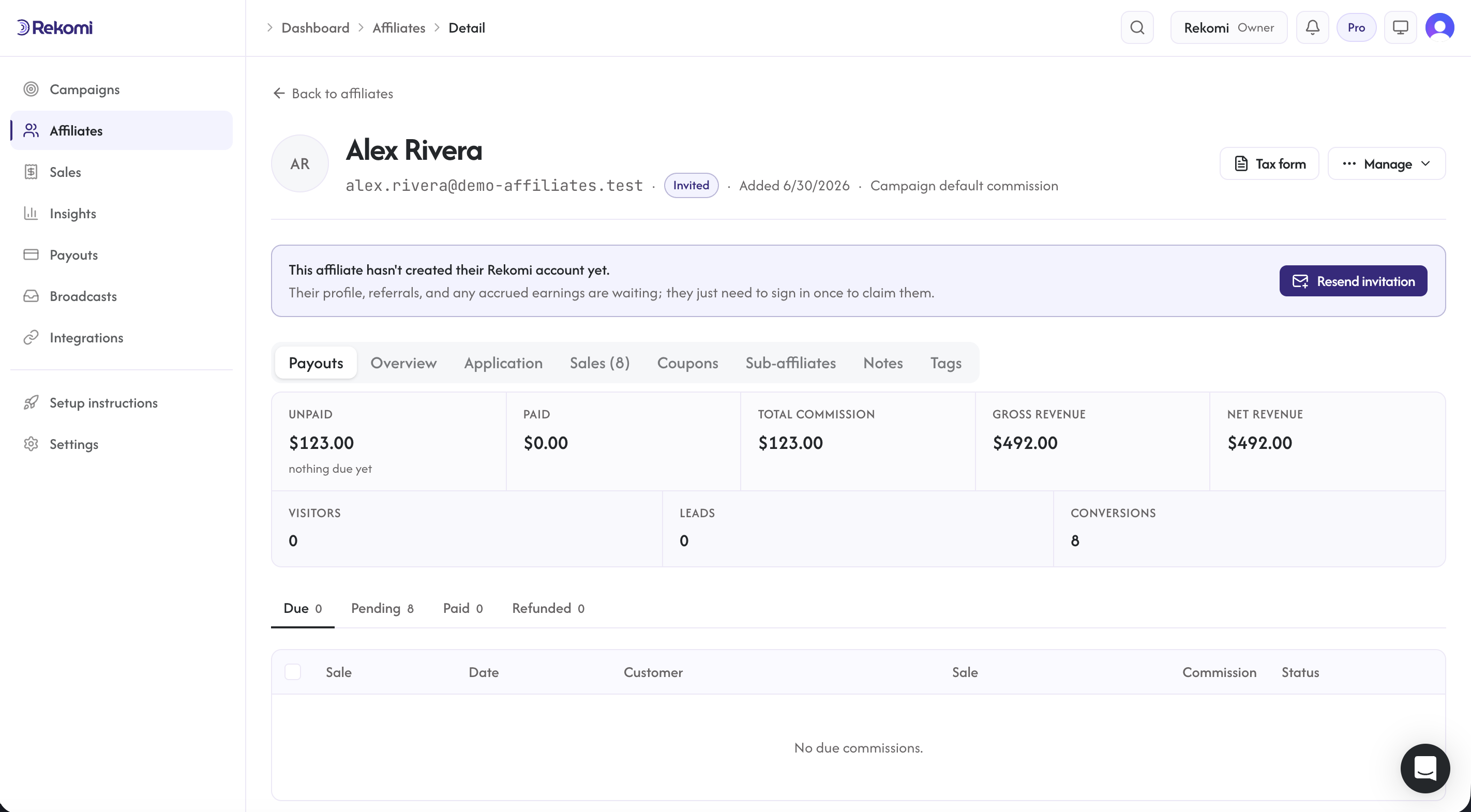Open the notifications bell
Screen dimensions: 1471x812
(1312, 27)
